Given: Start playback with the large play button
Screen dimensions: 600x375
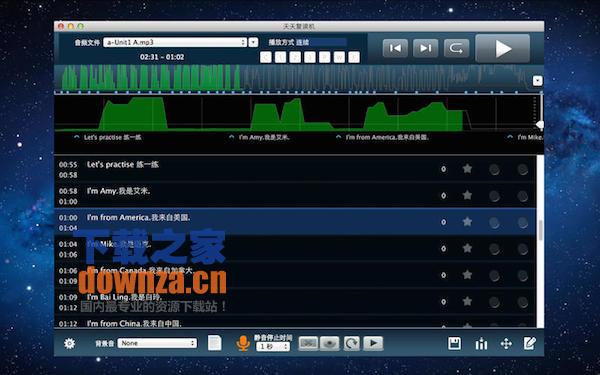Looking at the screenshot, I should click(x=502, y=48).
